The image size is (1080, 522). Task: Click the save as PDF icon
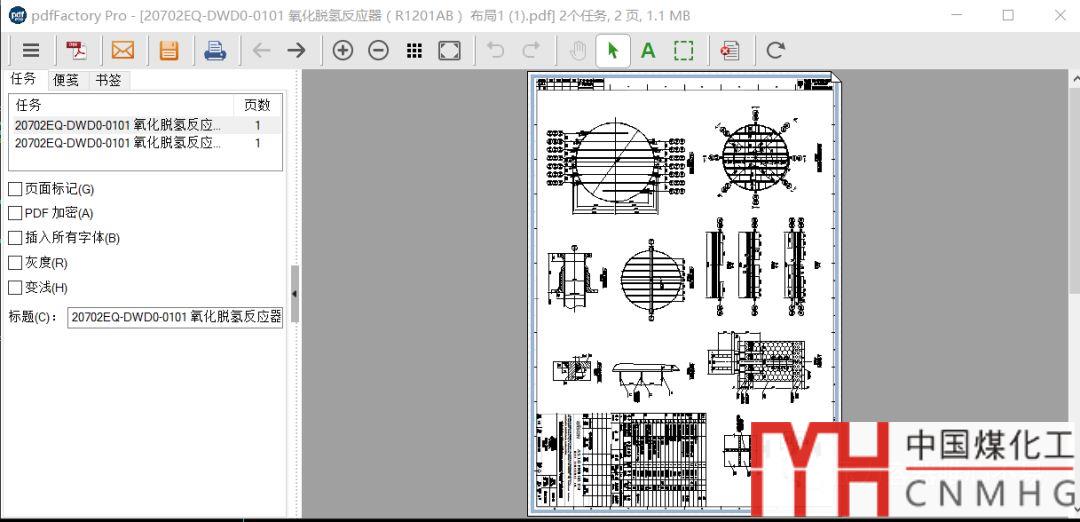[x=77, y=50]
